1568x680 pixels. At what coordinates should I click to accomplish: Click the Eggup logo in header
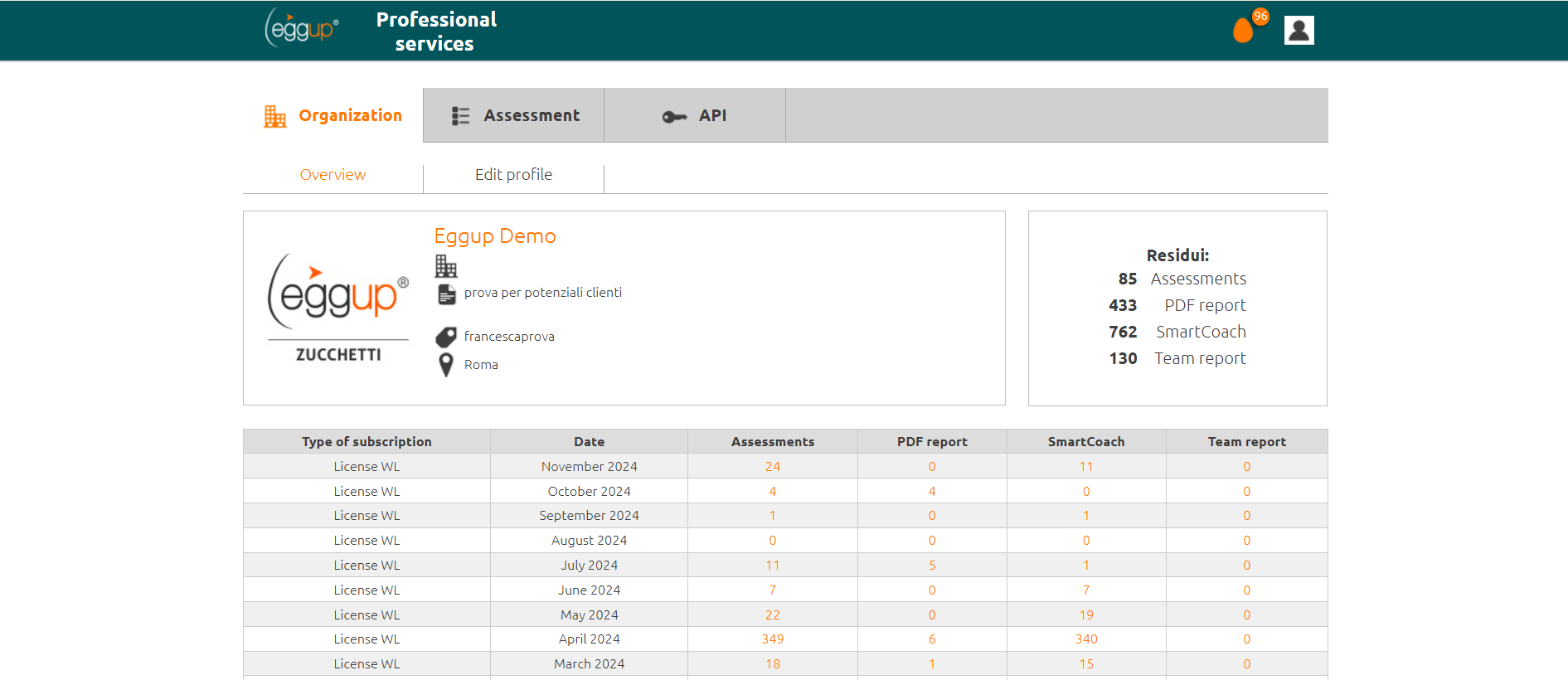point(302,27)
